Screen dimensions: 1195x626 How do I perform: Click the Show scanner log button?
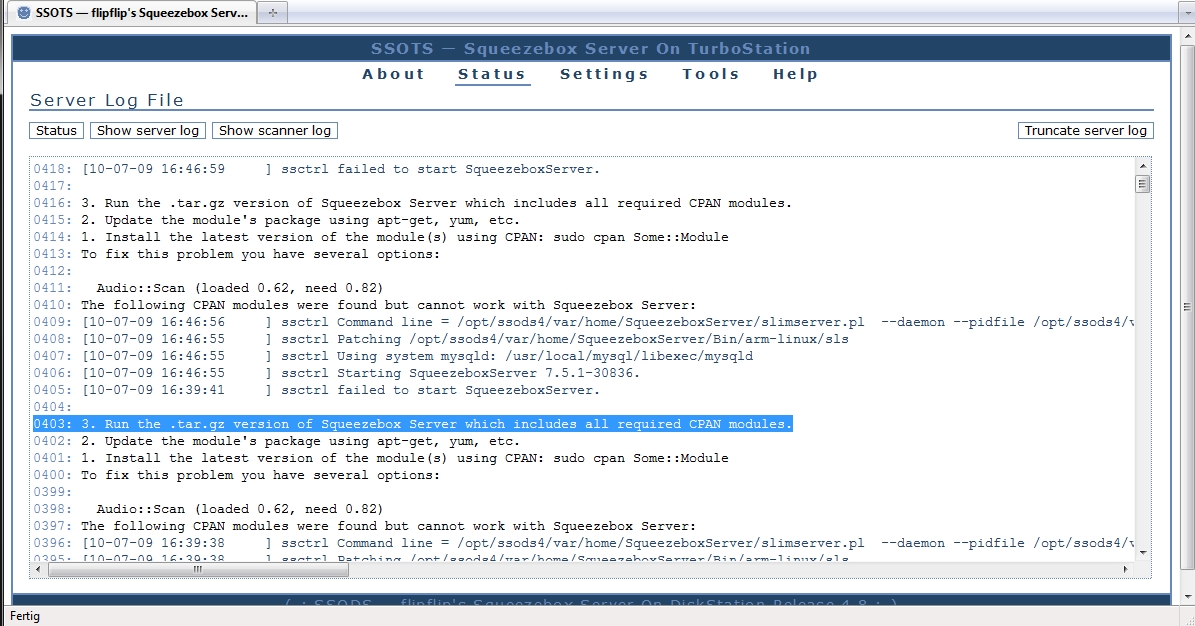(x=274, y=131)
